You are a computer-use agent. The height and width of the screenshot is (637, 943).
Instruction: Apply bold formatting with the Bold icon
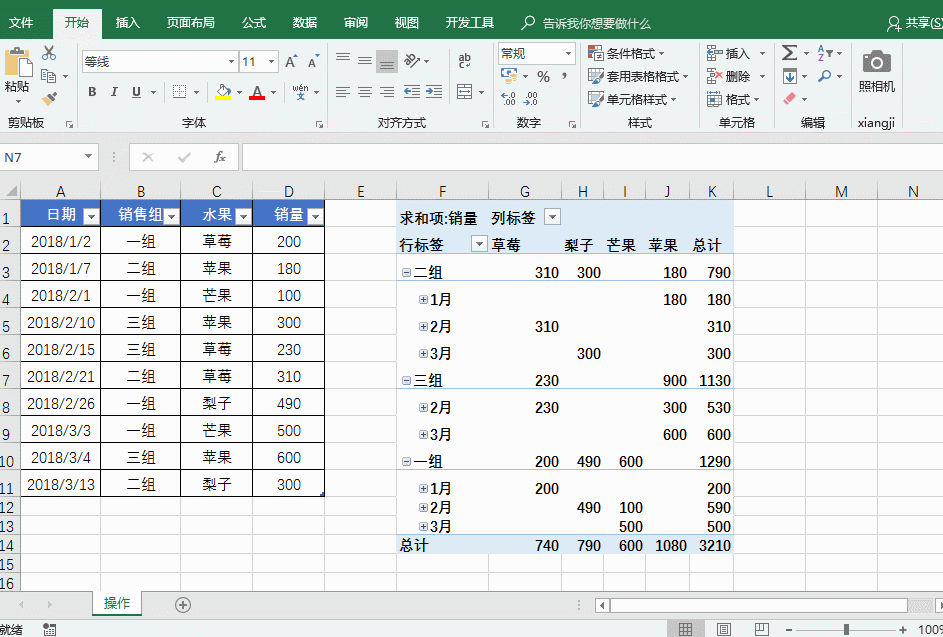click(92, 92)
